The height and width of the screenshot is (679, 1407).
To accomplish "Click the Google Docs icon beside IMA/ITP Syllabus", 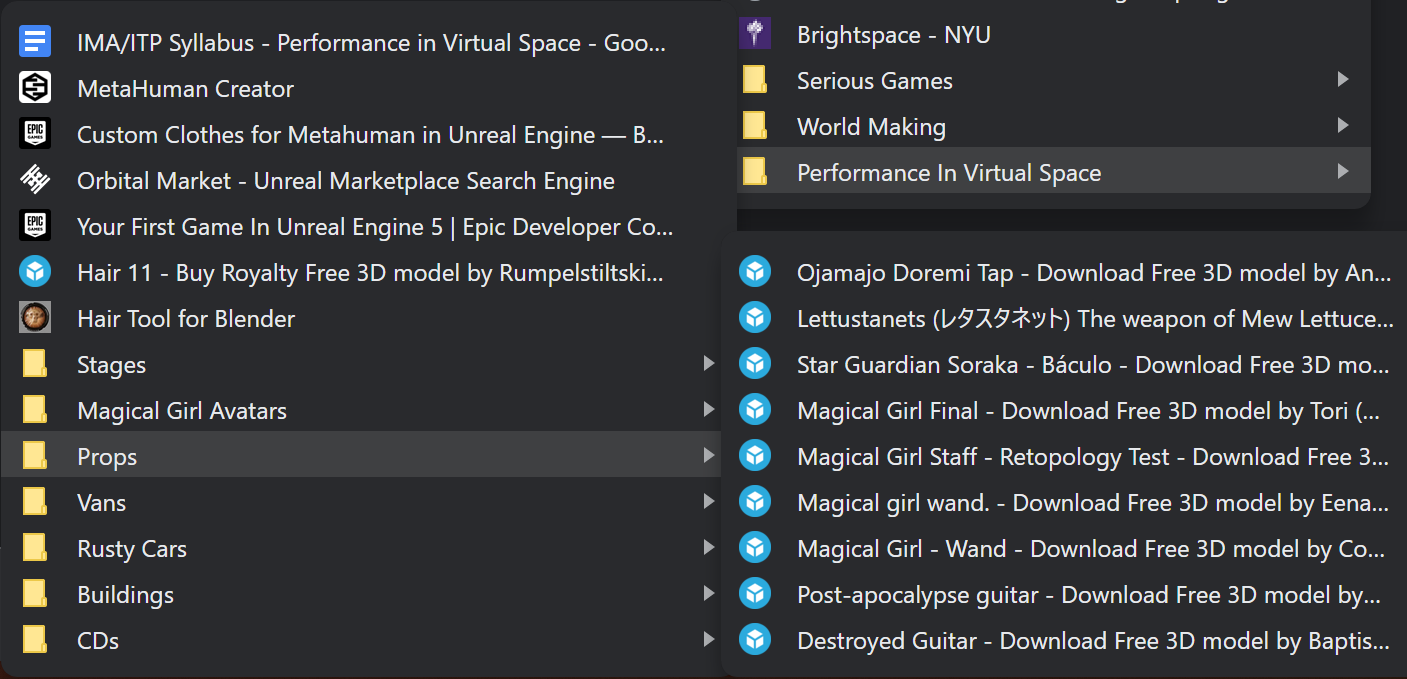I will click(x=35, y=43).
